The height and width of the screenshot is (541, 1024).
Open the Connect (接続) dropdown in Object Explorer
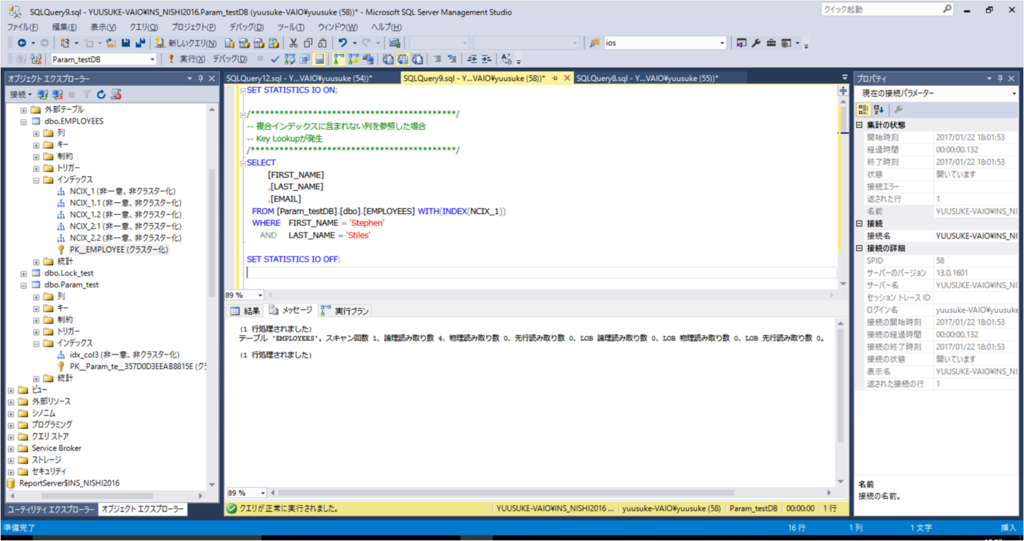(x=21, y=95)
